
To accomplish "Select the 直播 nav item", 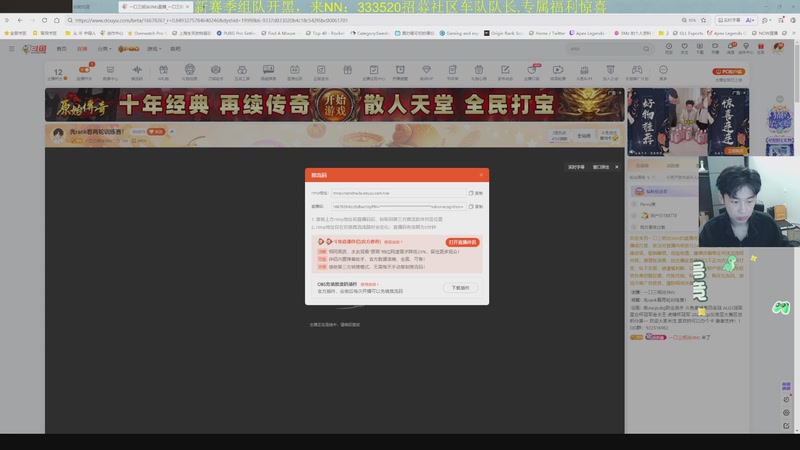I will point(82,49).
